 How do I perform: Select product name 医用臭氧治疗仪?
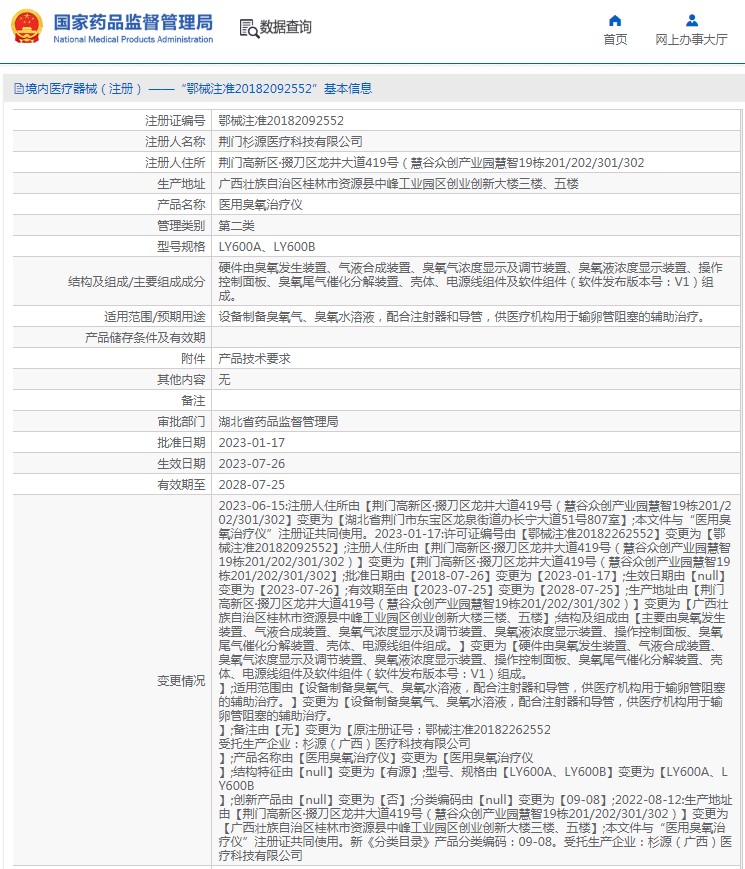coord(261,205)
